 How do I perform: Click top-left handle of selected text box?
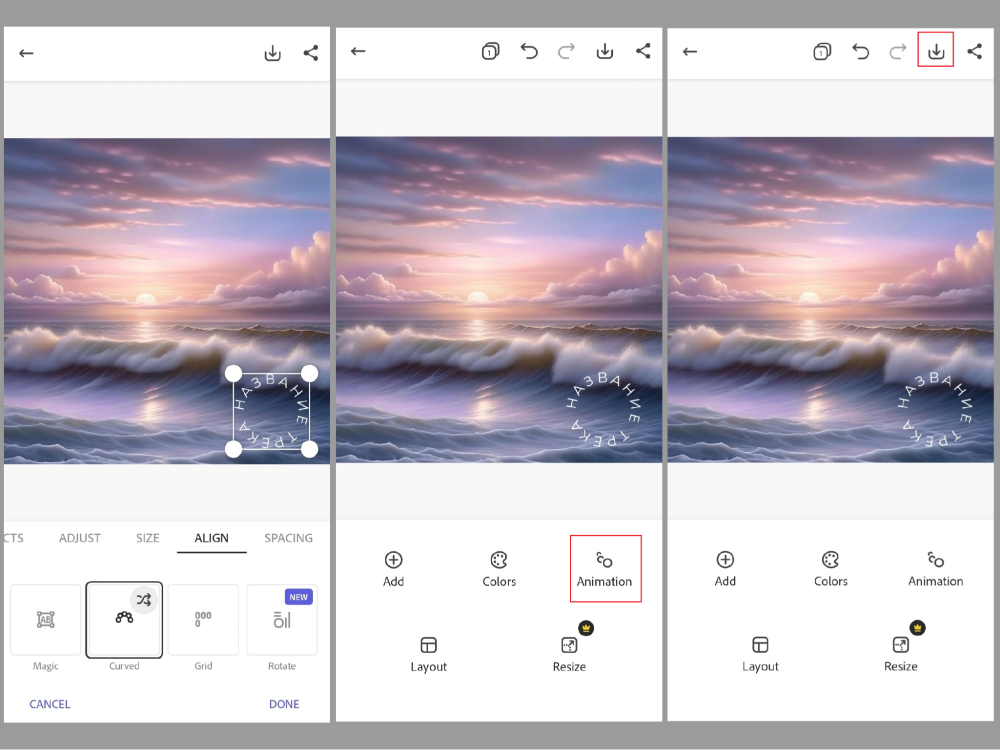pyautogui.click(x=233, y=373)
